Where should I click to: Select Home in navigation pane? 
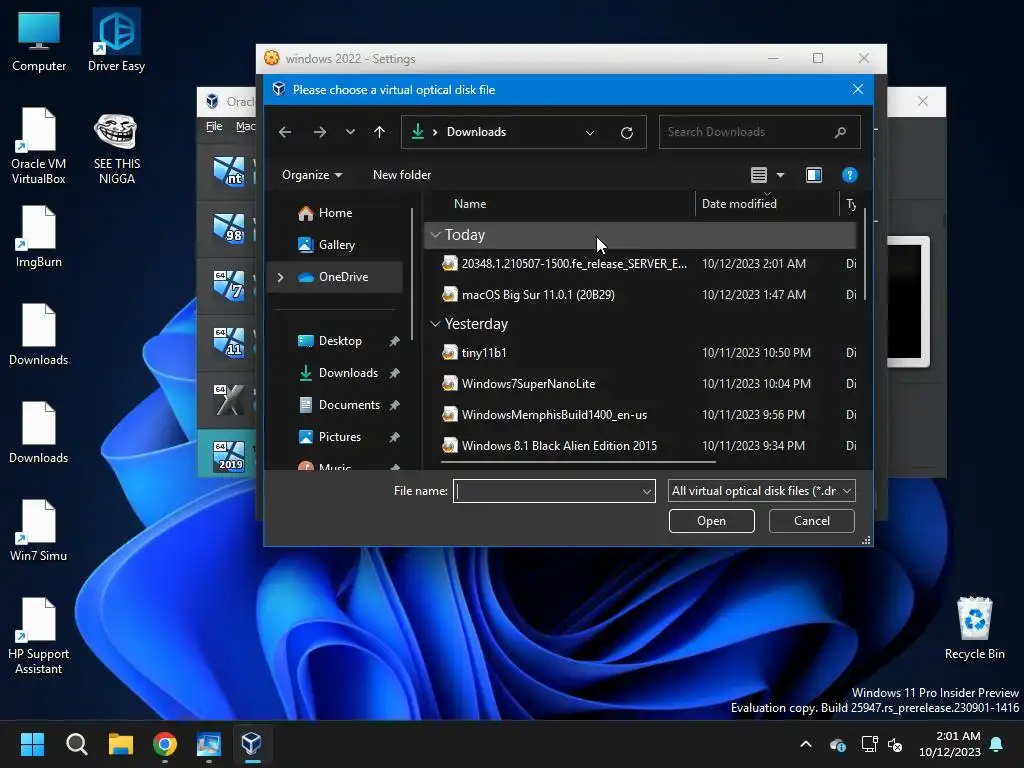tap(335, 213)
